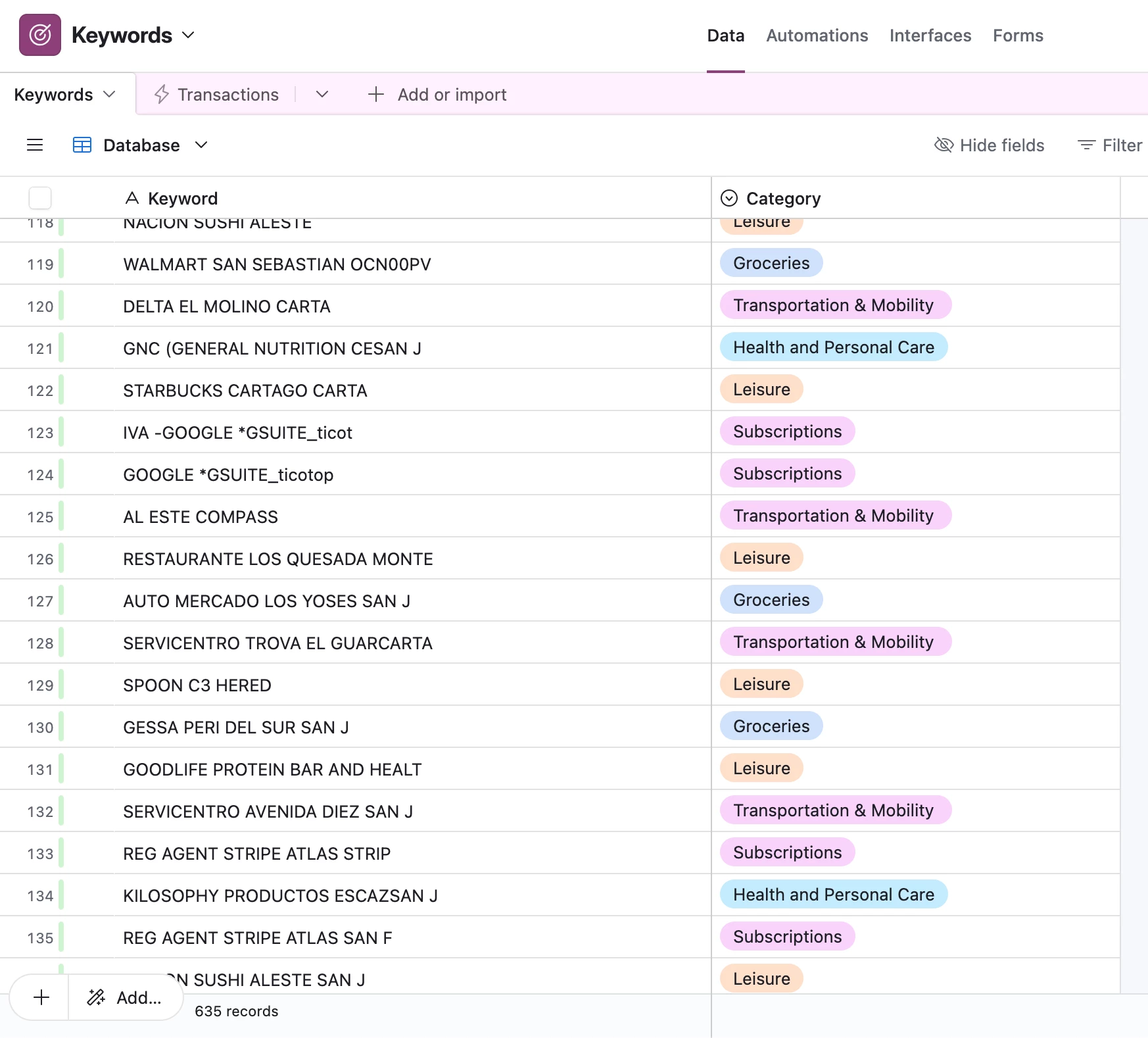1148x1038 pixels.
Task: Click REG AGENT STRIPE ATLAS STRIP cell
Action: pyautogui.click(x=412, y=853)
